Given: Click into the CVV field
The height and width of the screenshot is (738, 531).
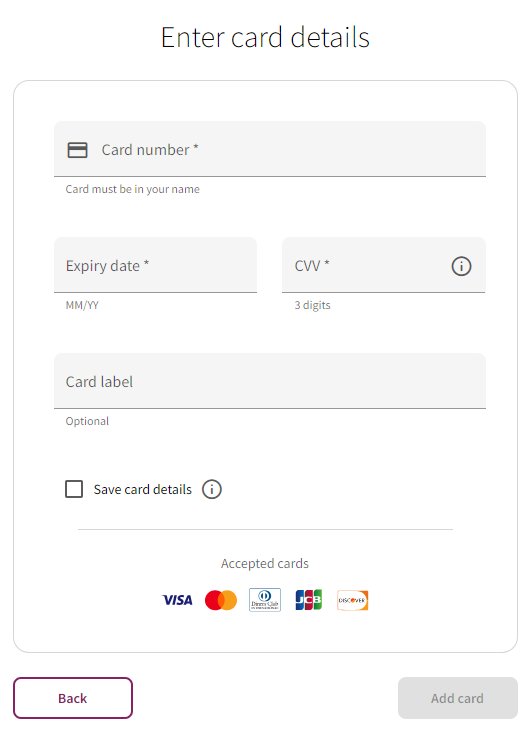Looking at the screenshot, I should tap(384, 265).
